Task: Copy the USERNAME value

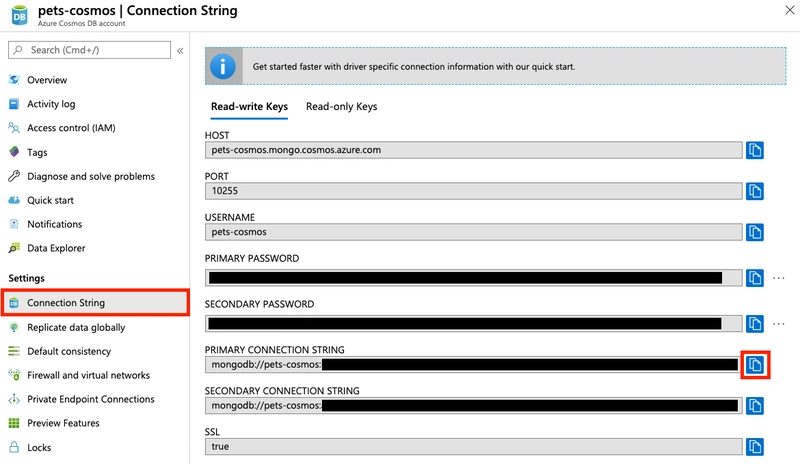Action: tap(755, 232)
